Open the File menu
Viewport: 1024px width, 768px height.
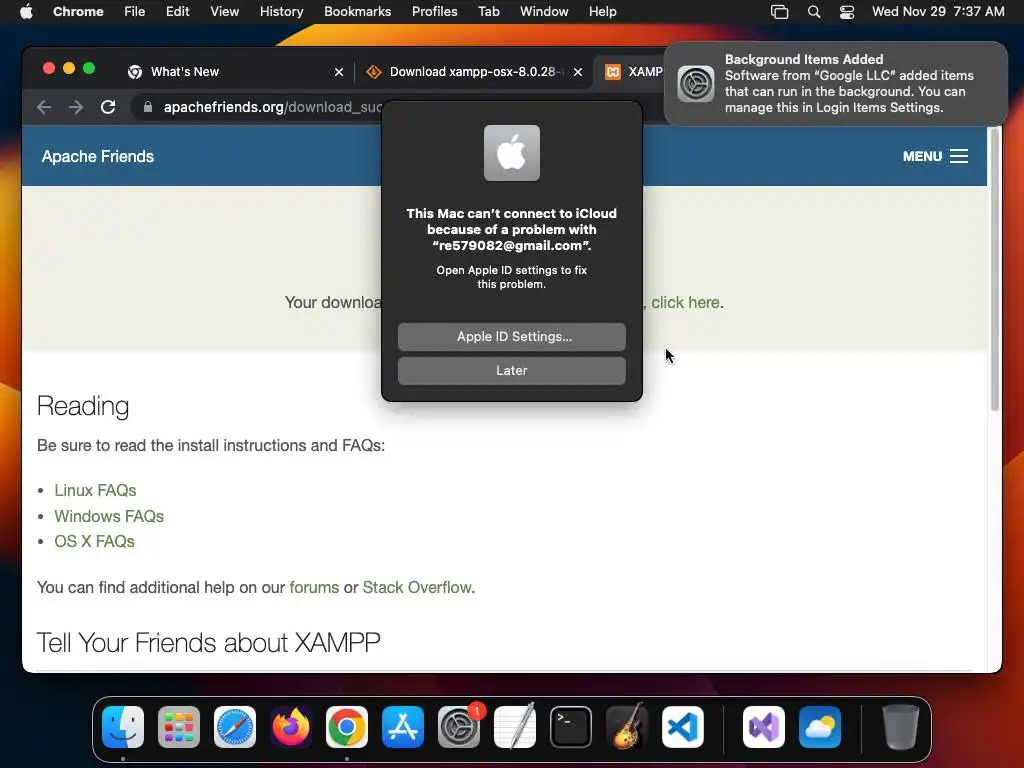(135, 12)
